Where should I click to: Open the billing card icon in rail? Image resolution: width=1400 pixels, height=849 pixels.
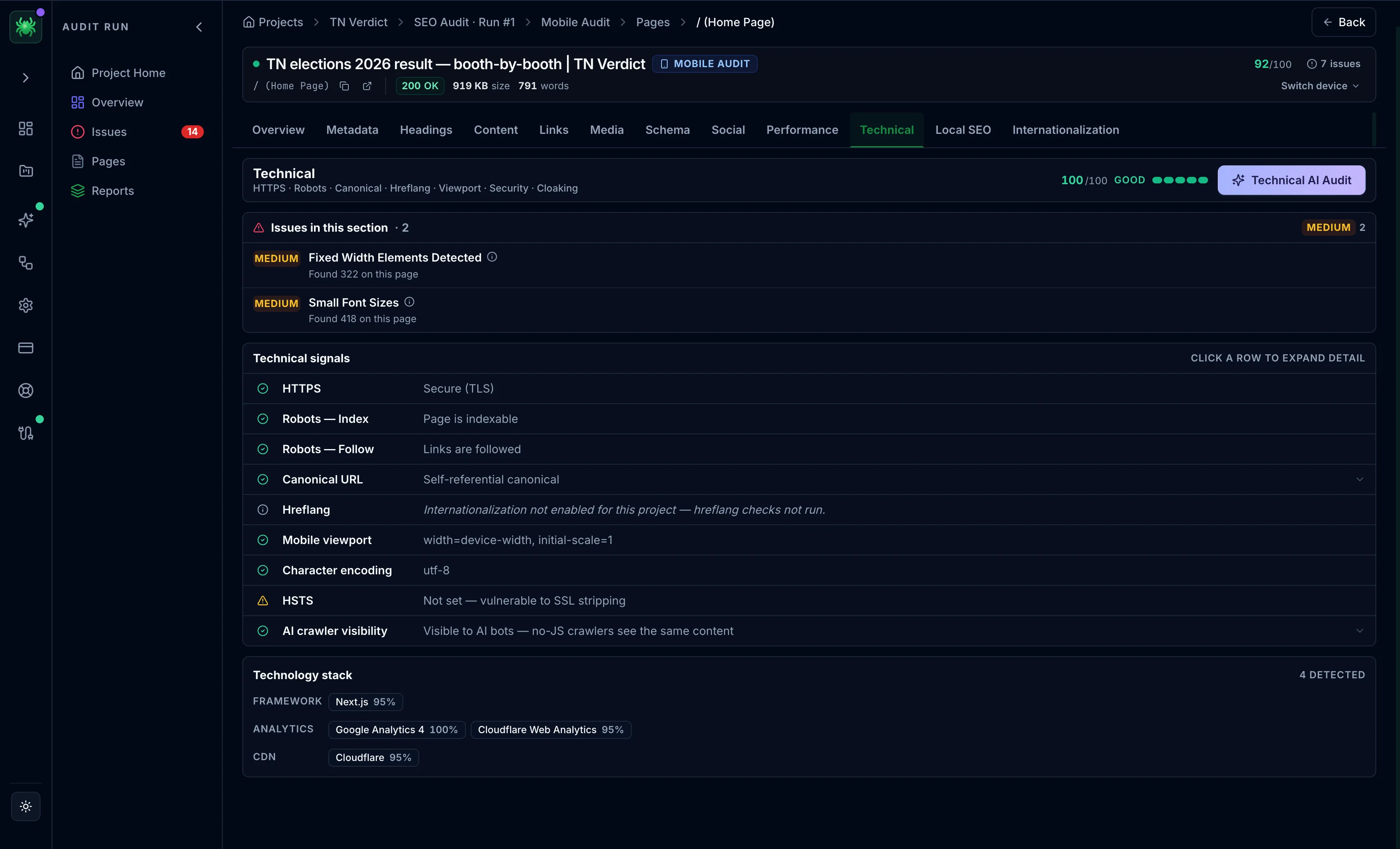25,348
